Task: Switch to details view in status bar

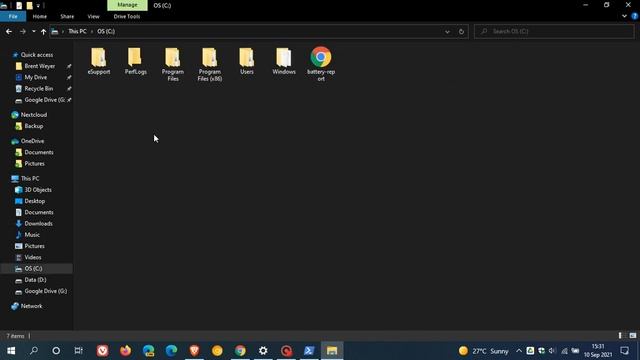Action: [x=620, y=336]
